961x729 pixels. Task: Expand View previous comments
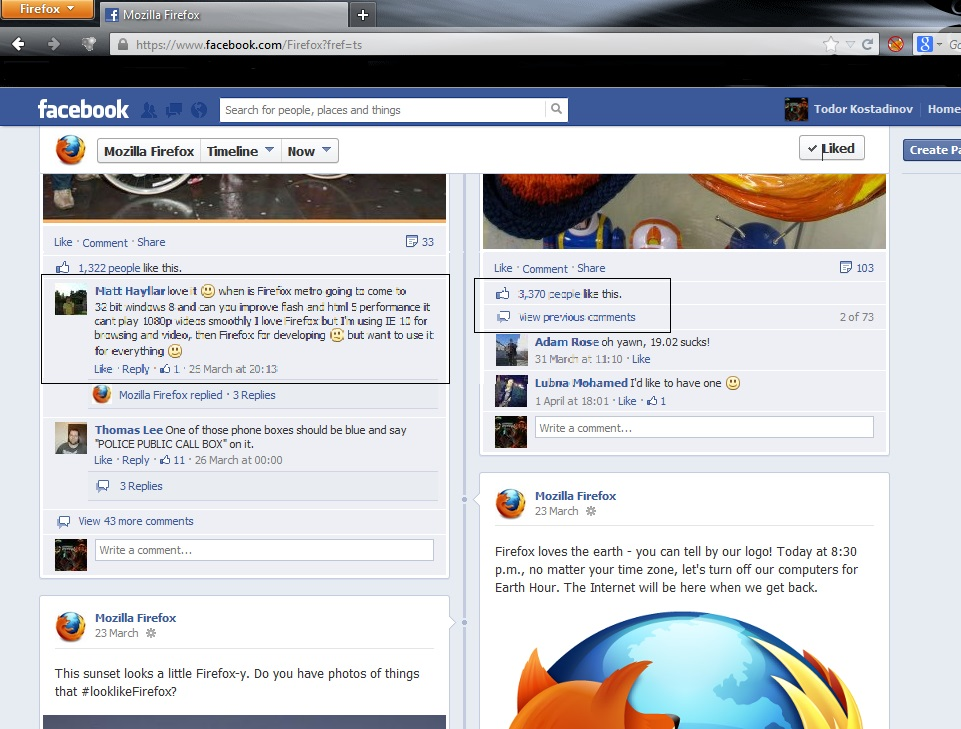(x=577, y=317)
